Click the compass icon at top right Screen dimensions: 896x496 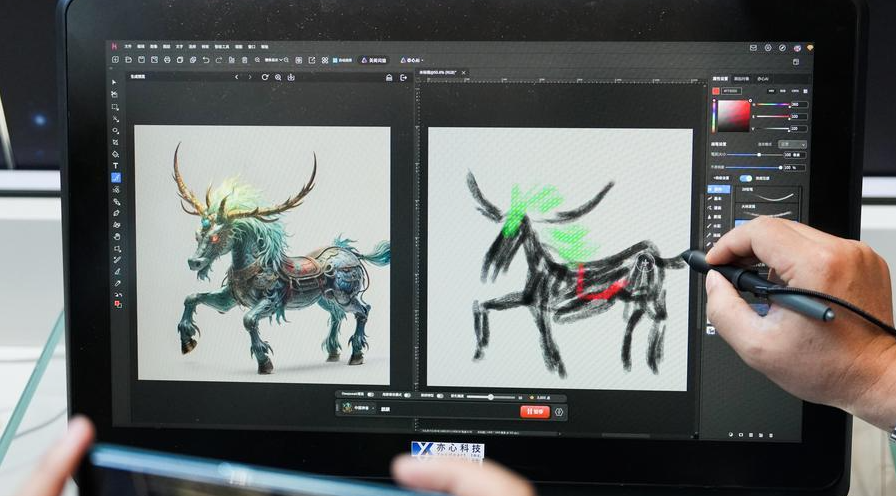(782, 48)
